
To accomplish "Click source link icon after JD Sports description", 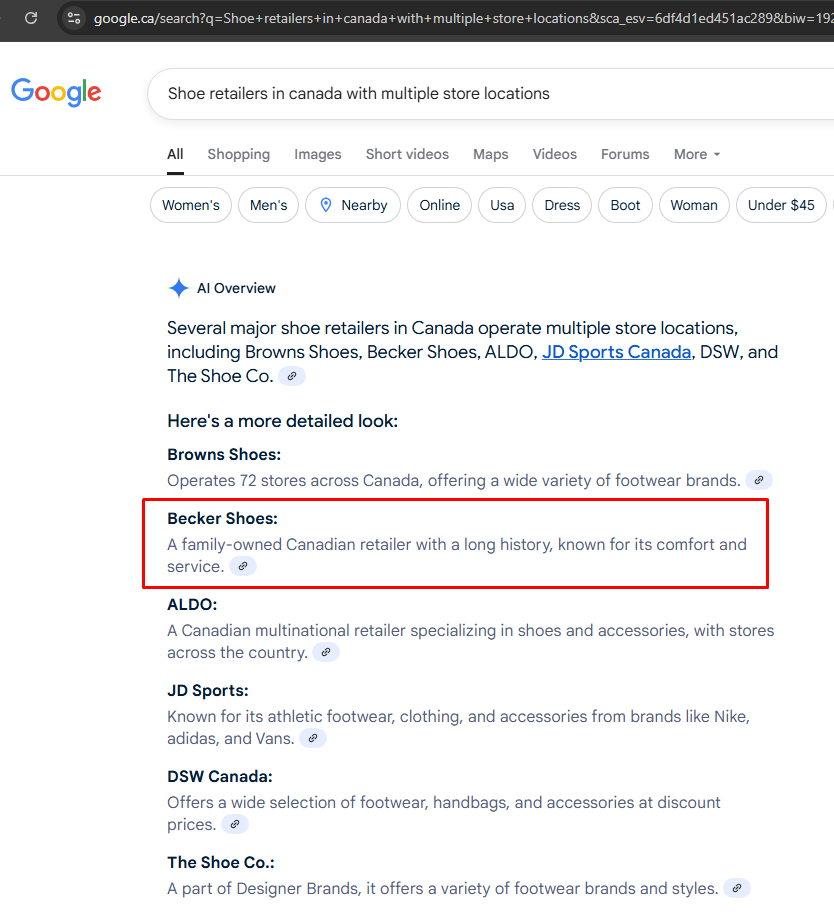I will (x=313, y=738).
